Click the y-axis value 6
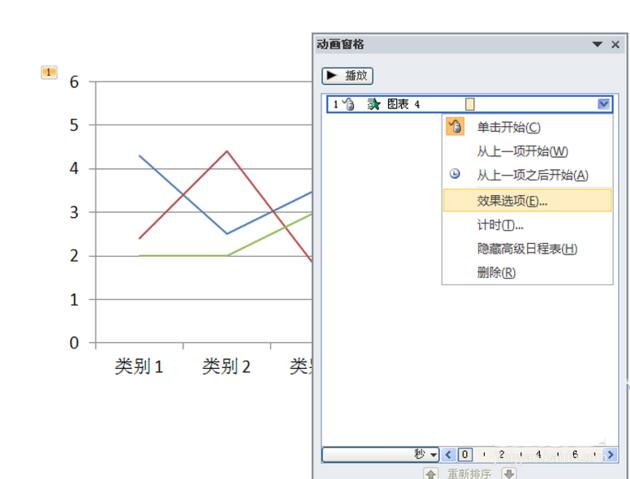The height and width of the screenshot is (479, 630). (x=74, y=82)
